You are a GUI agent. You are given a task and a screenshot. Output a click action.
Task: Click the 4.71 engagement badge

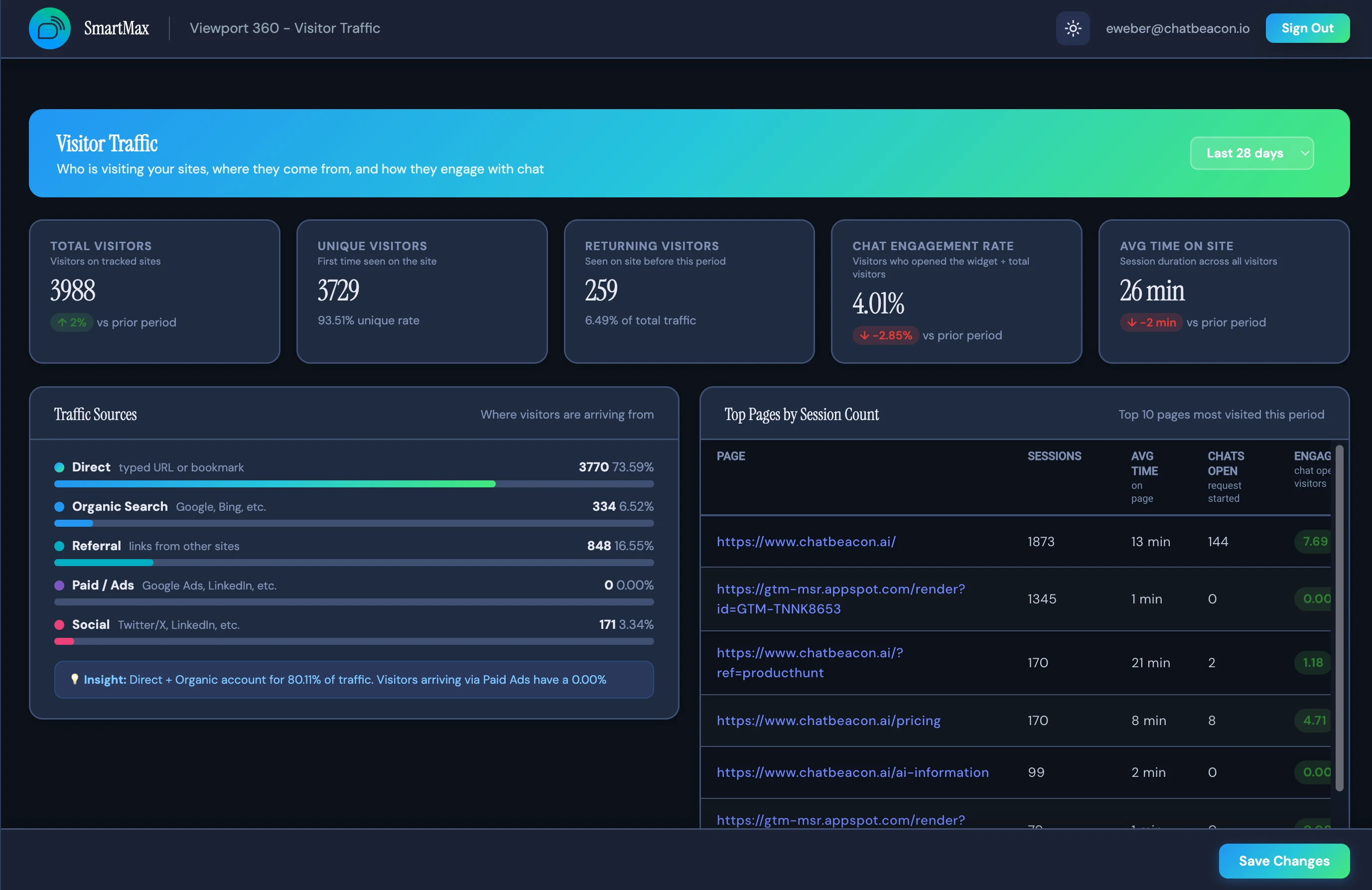click(1313, 720)
